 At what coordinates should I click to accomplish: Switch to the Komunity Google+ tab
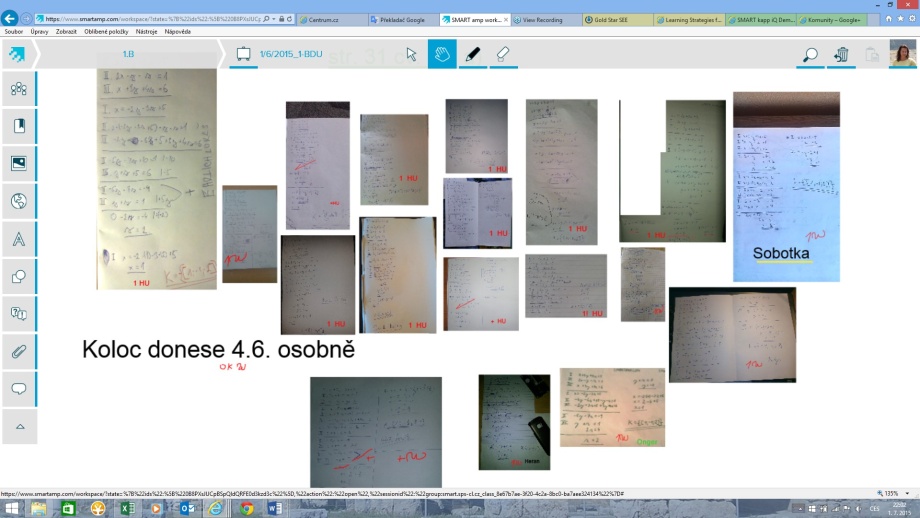[832, 19]
